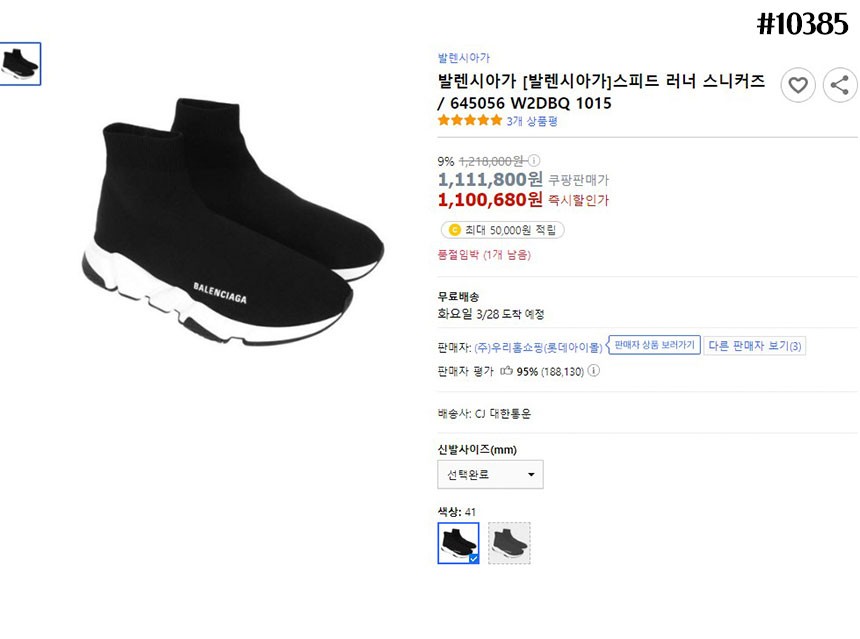Click the thumbs-up seller rating icon
860x639 pixels.
pos(506,371)
